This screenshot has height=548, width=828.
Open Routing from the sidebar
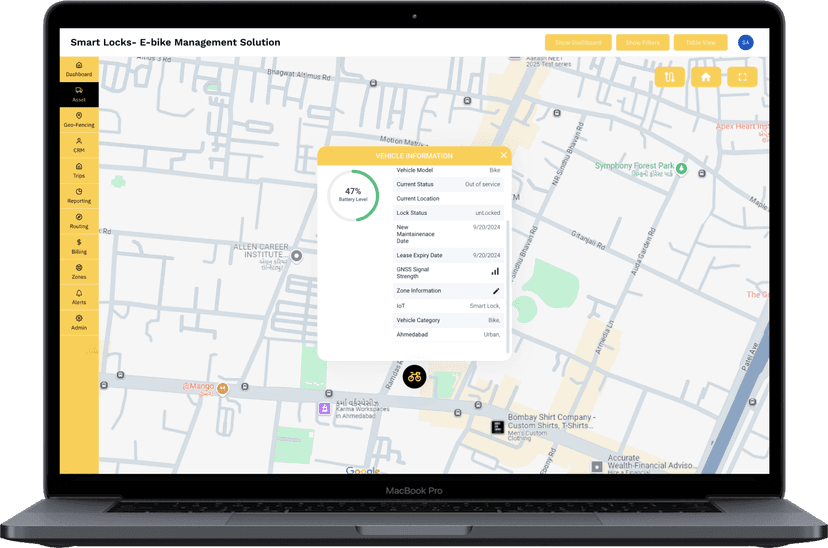click(x=79, y=221)
